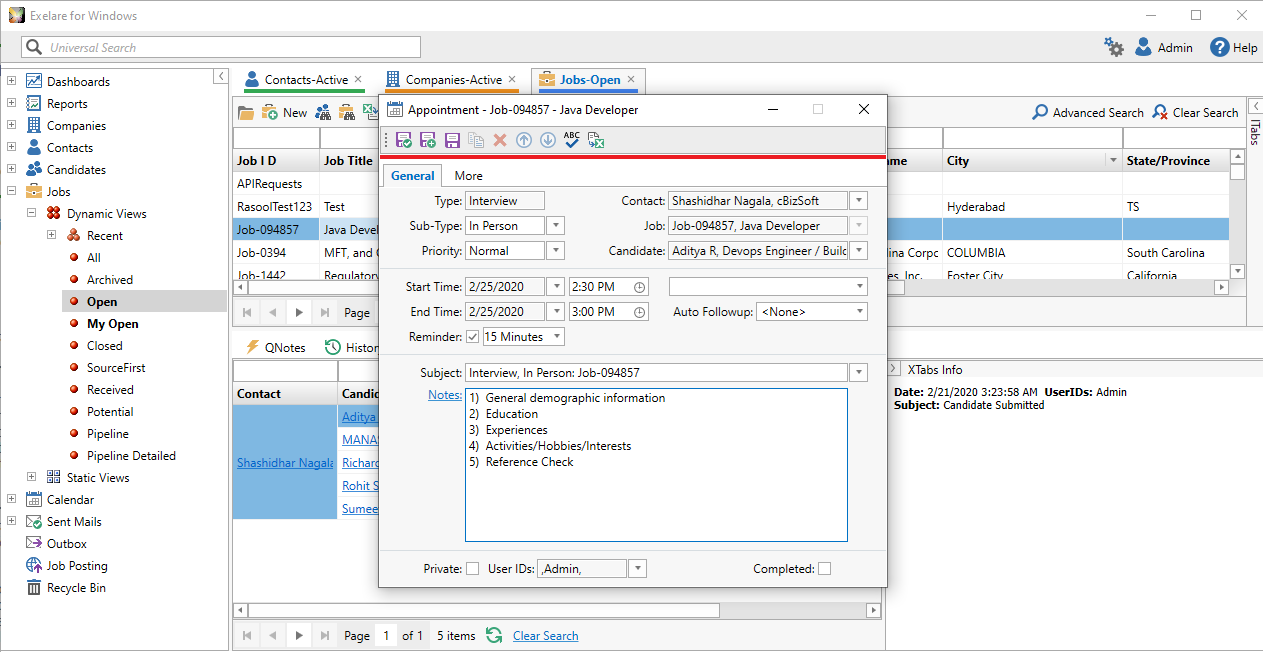This screenshot has width=1263, height=652.
Task: Open Help from the top bar
Action: (1234, 47)
